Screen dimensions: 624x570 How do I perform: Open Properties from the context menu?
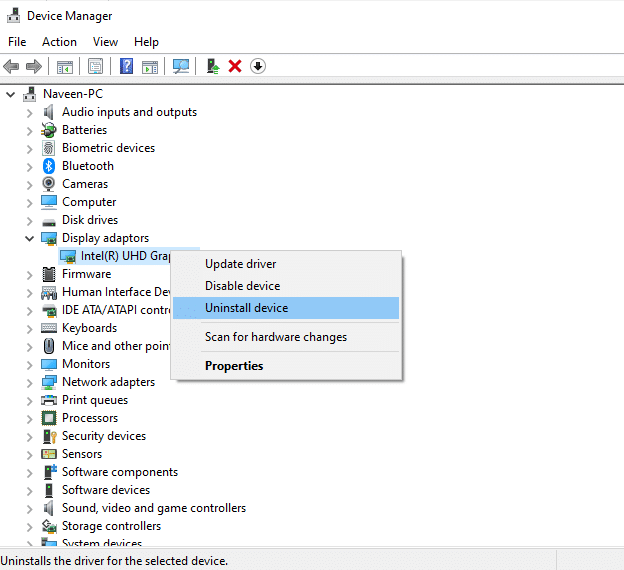pos(234,366)
